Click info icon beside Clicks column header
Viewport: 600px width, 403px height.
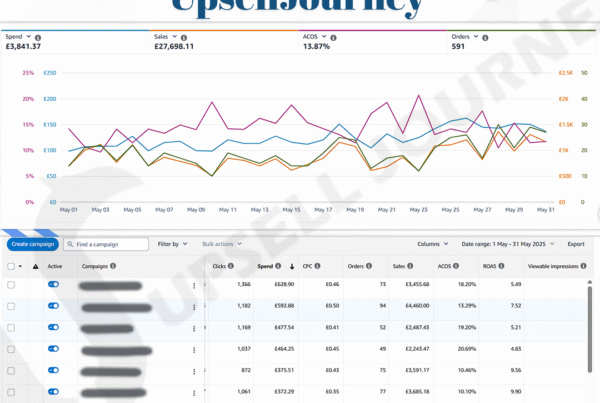tap(231, 266)
